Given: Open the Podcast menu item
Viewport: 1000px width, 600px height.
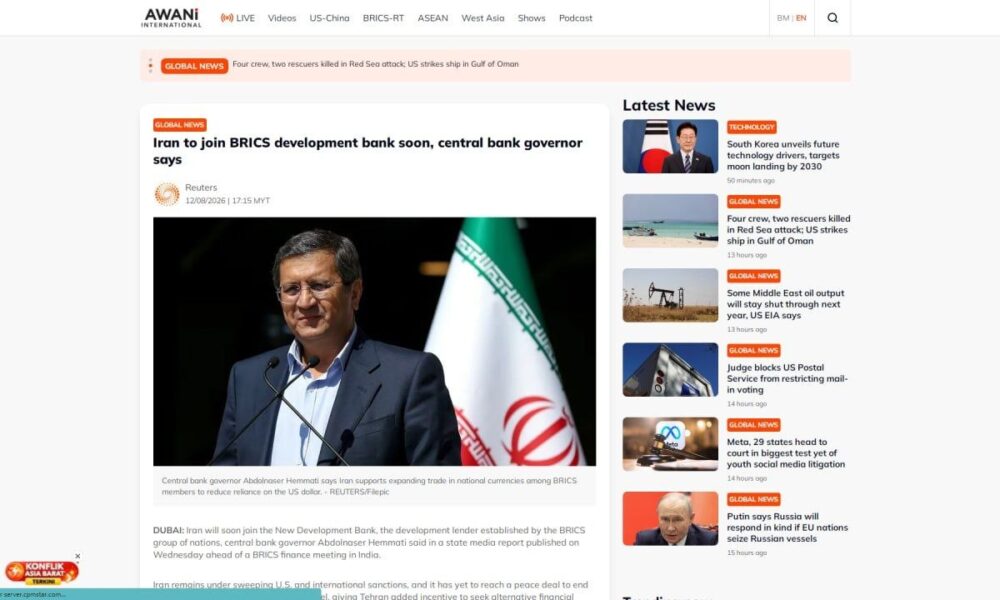Looking at the screenshot, I should coord(575,18).
